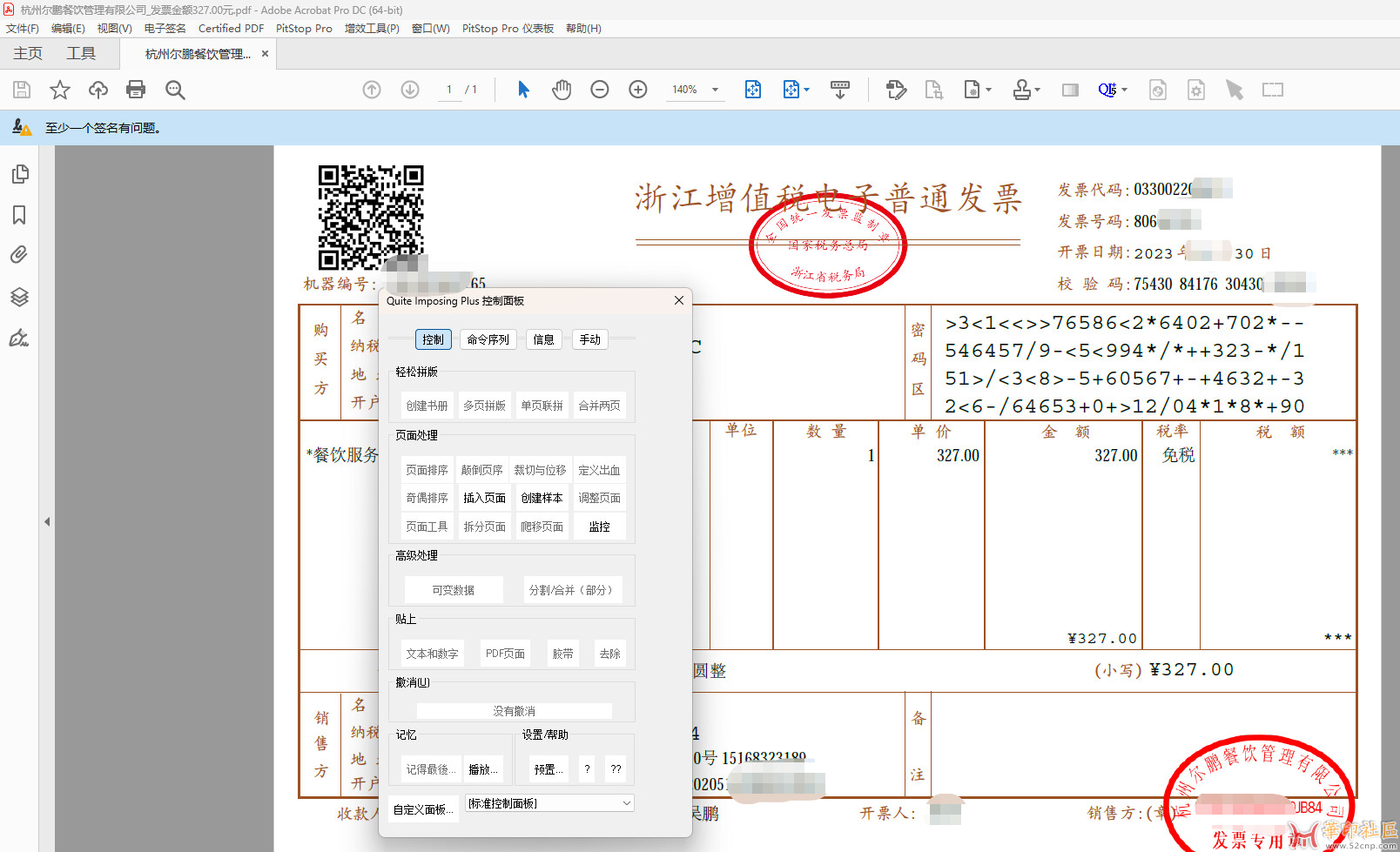Image resolution: width=1400 pixels, height=852 pixels.
Task: Click the 多页拼版 button
Action: tap(484, 406)
